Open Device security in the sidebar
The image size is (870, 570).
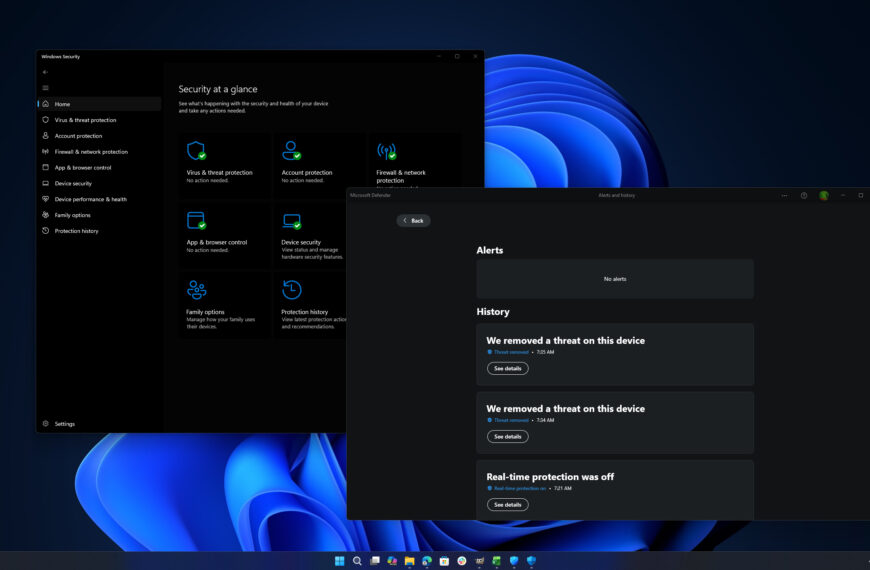tap(99, 183)
